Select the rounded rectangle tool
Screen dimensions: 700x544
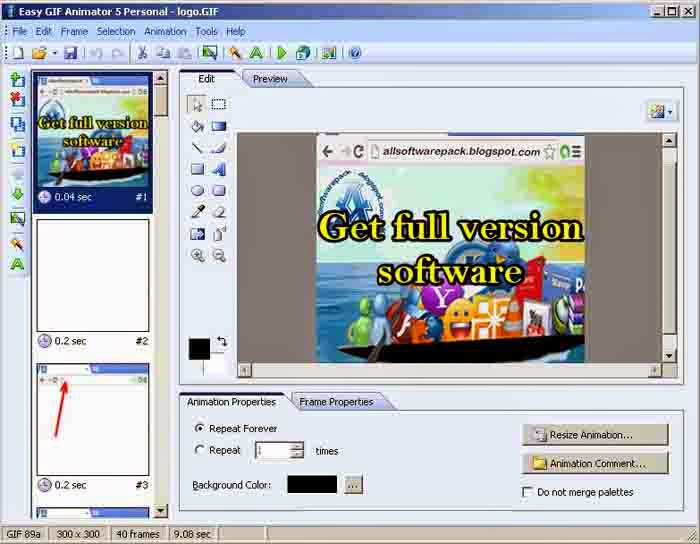pos(219,191)
